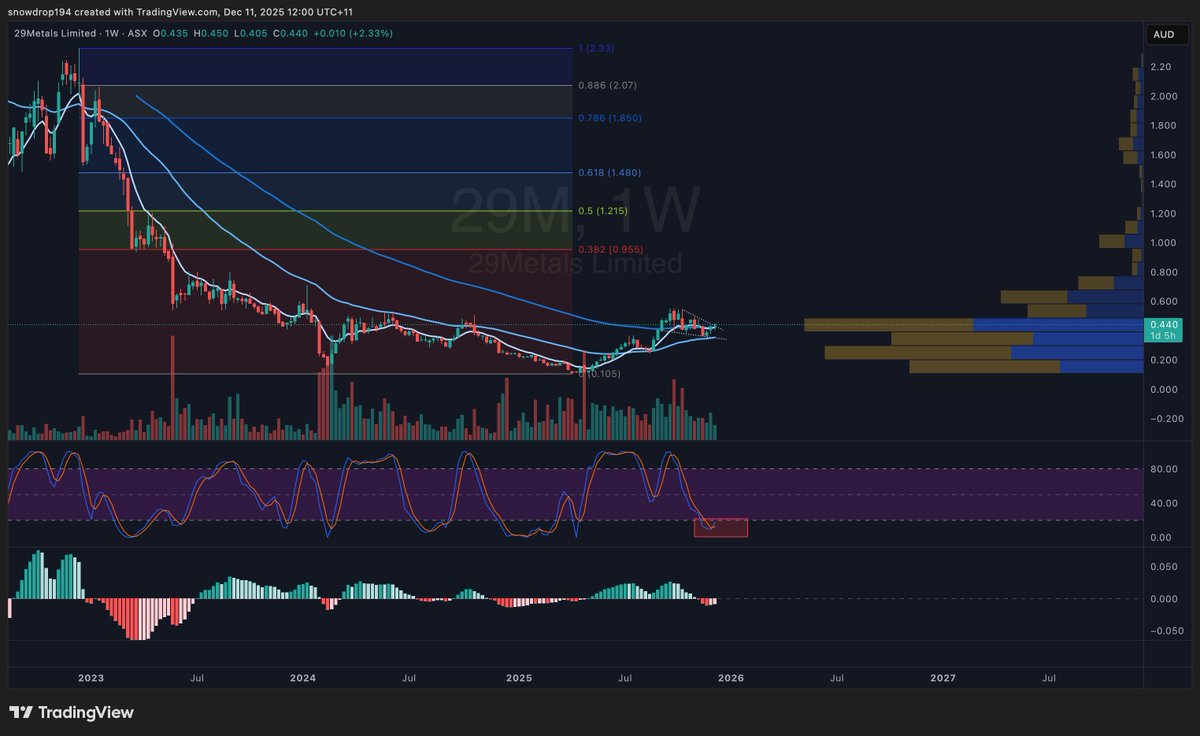Click the 0.200 price axis label
The image size is (1200, 736).
1163,360
